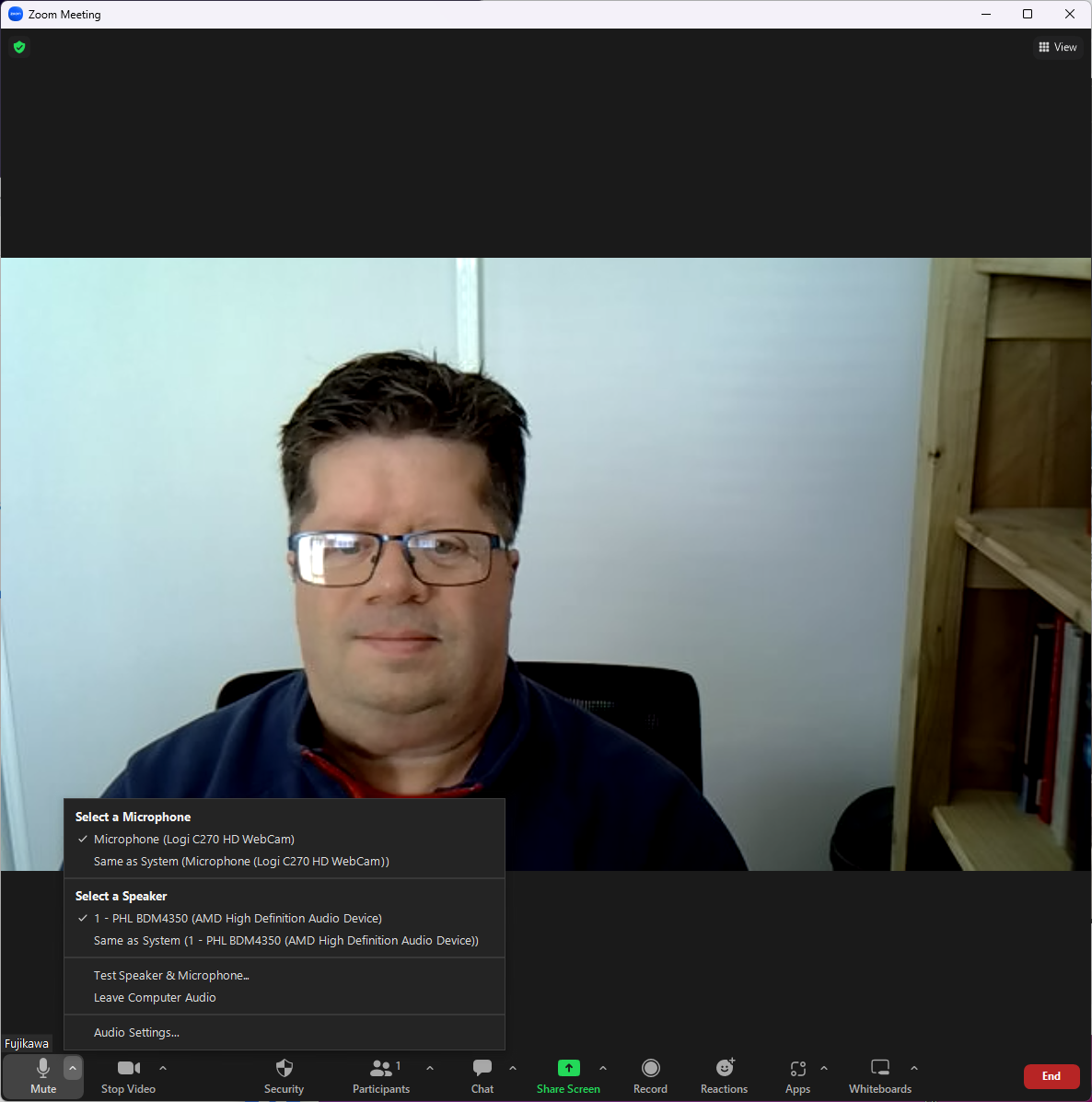Open Audio Settings from the menu
1092x1102 pixels.
(136, 1033)
